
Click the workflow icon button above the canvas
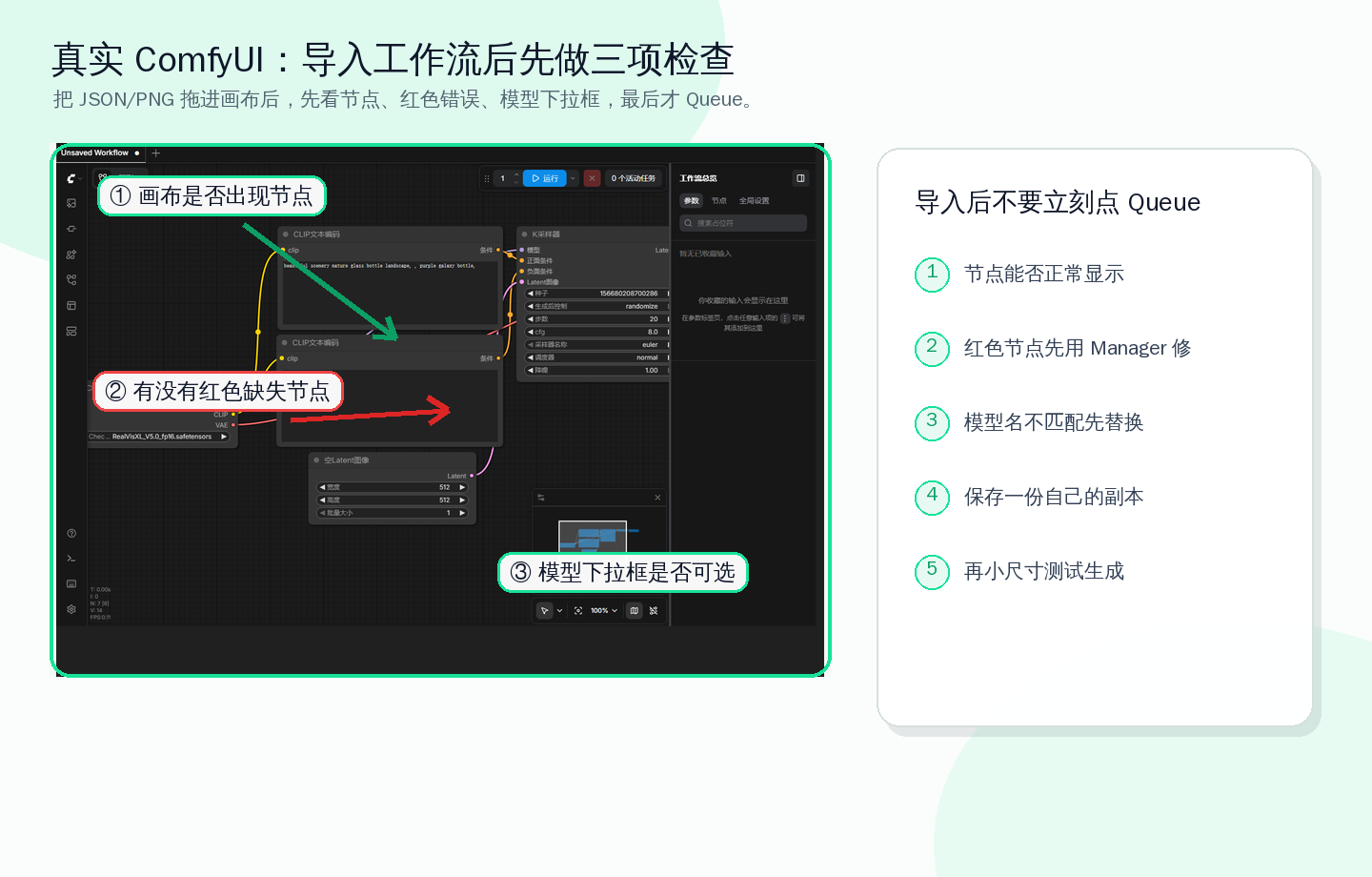tap(103, 177)
